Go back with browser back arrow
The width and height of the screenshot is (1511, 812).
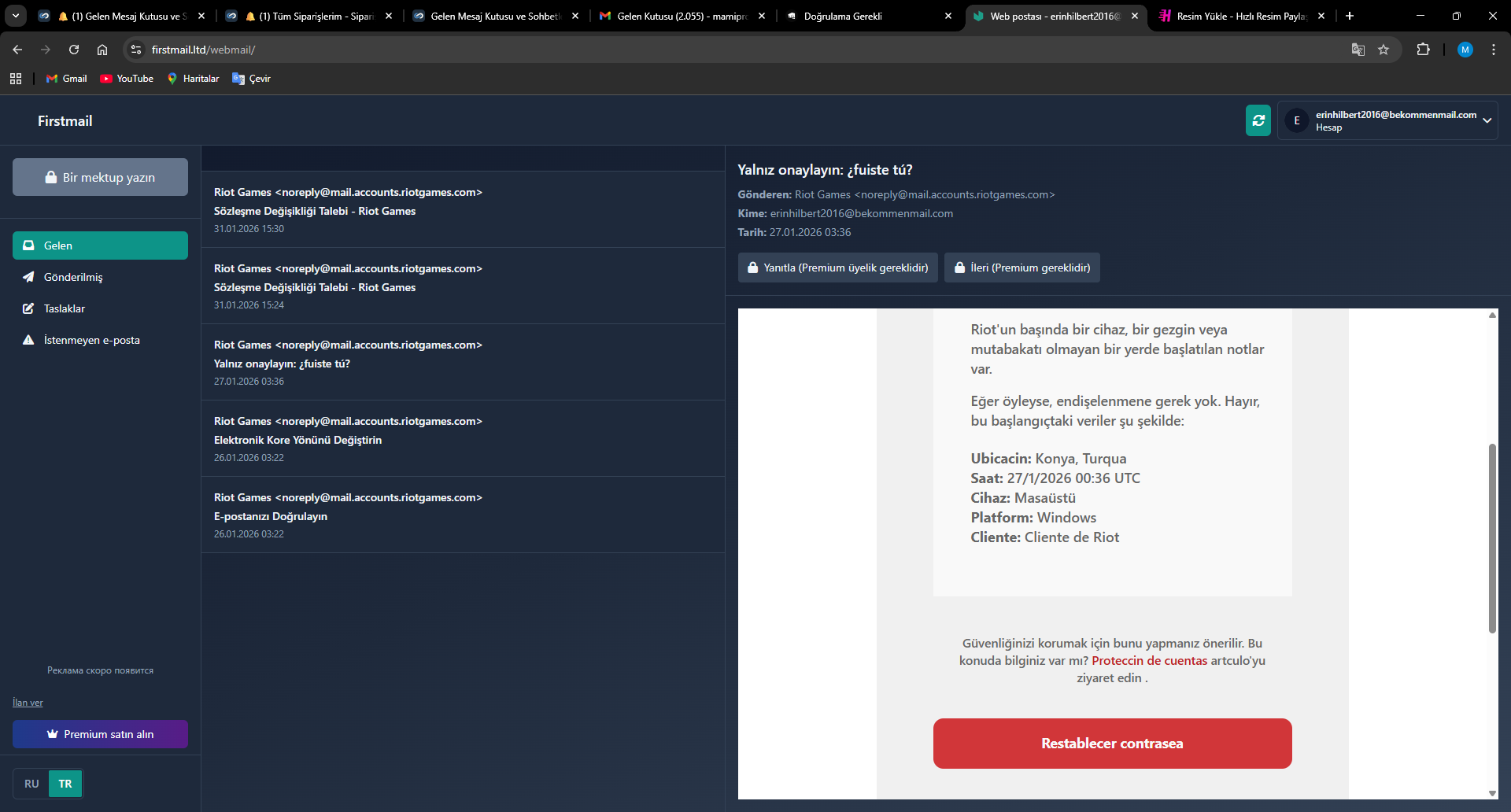point(17,50)
